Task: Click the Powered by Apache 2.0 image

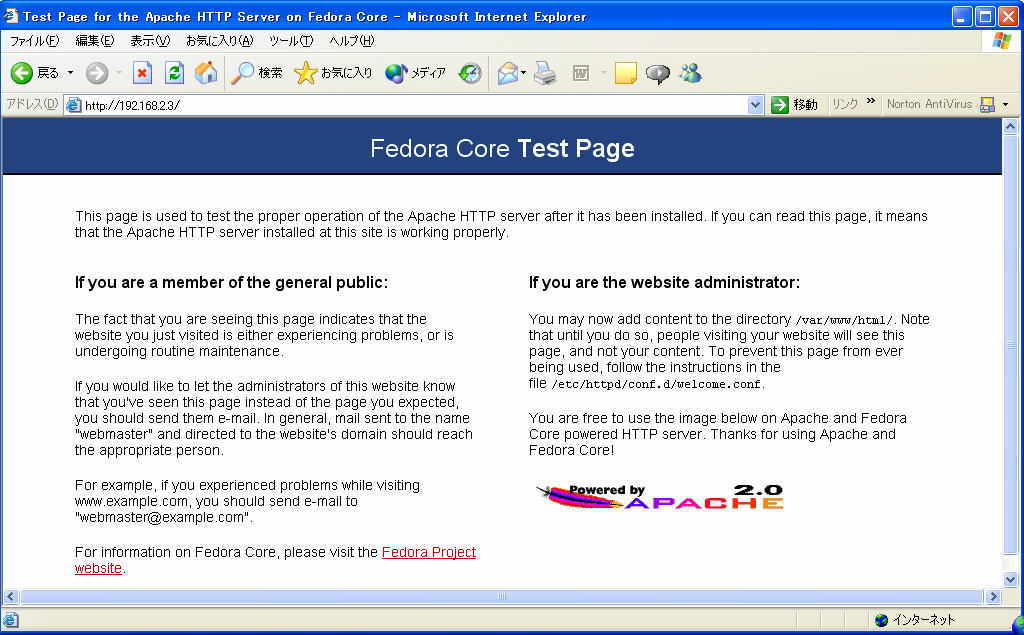Action: pyautogui.click(x=659, y=497)
